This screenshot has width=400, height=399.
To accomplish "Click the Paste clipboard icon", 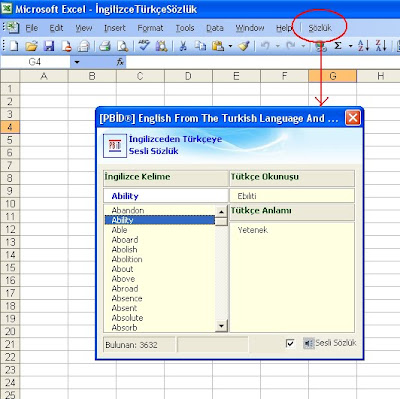I will pos(218,46).
